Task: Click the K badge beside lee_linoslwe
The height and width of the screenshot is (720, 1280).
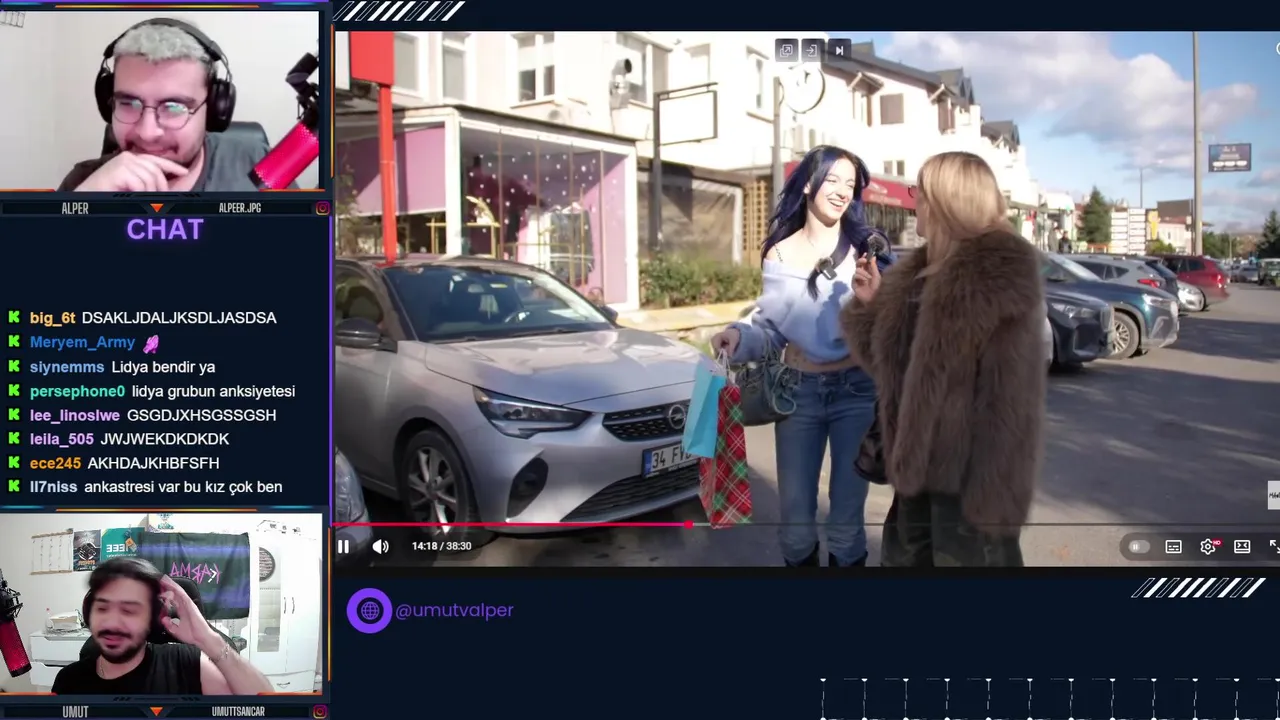Action: (x=14, y=415)
